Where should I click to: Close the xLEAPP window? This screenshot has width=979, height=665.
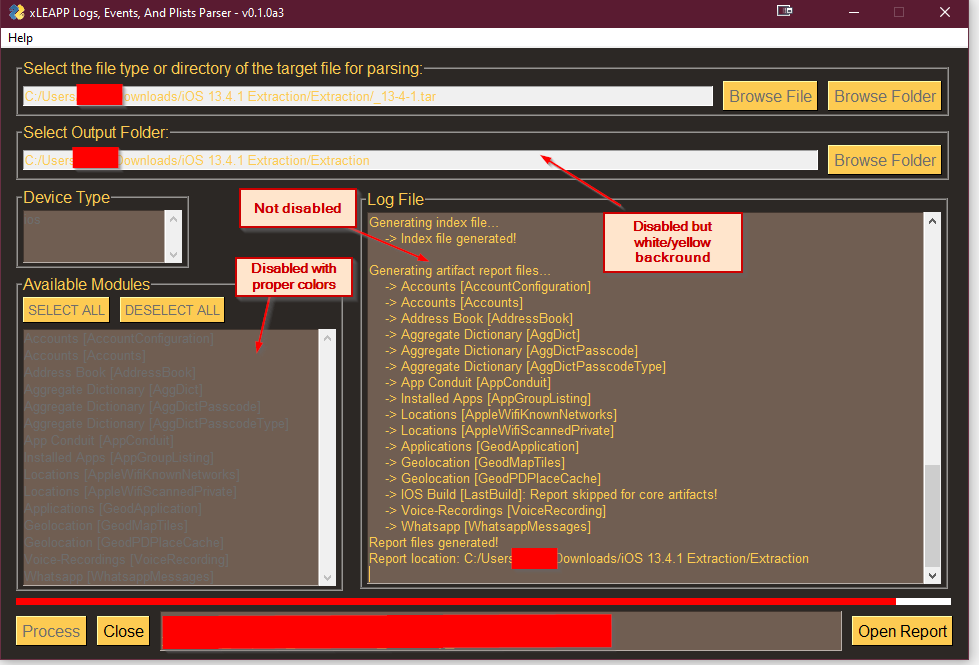(x=945, y=12)
